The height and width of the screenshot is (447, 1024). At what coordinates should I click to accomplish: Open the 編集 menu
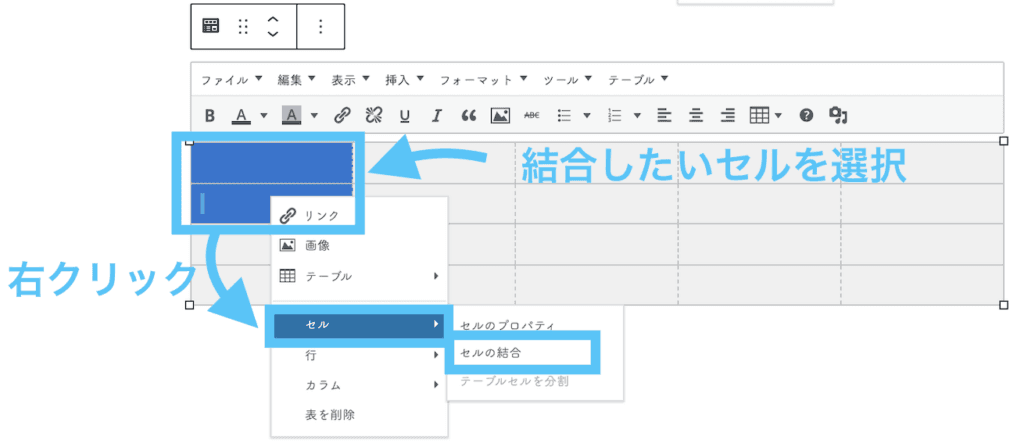pos(296,80)
